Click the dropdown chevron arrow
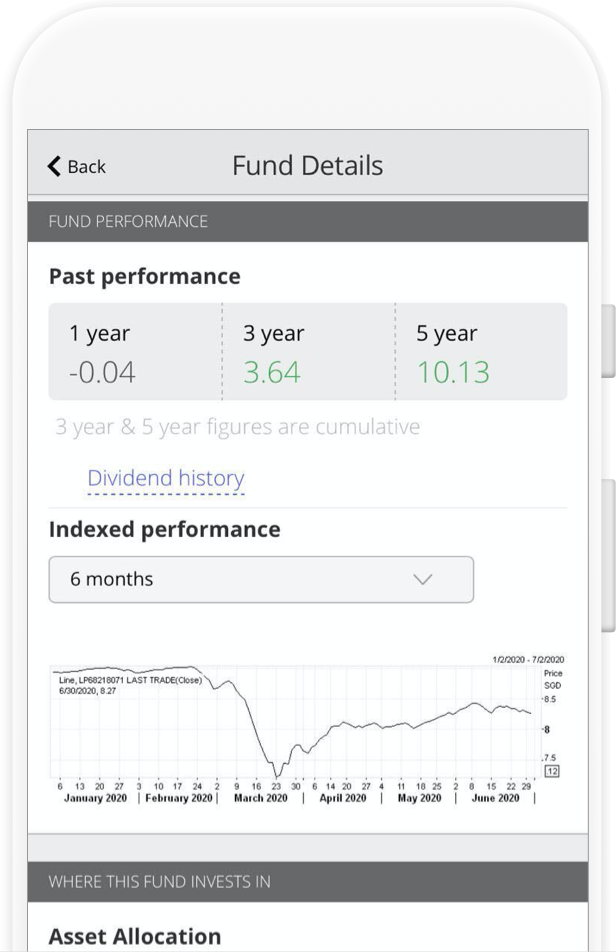This screenshot has width=616, height=952. pyautogui.click(x=422, y=579)
